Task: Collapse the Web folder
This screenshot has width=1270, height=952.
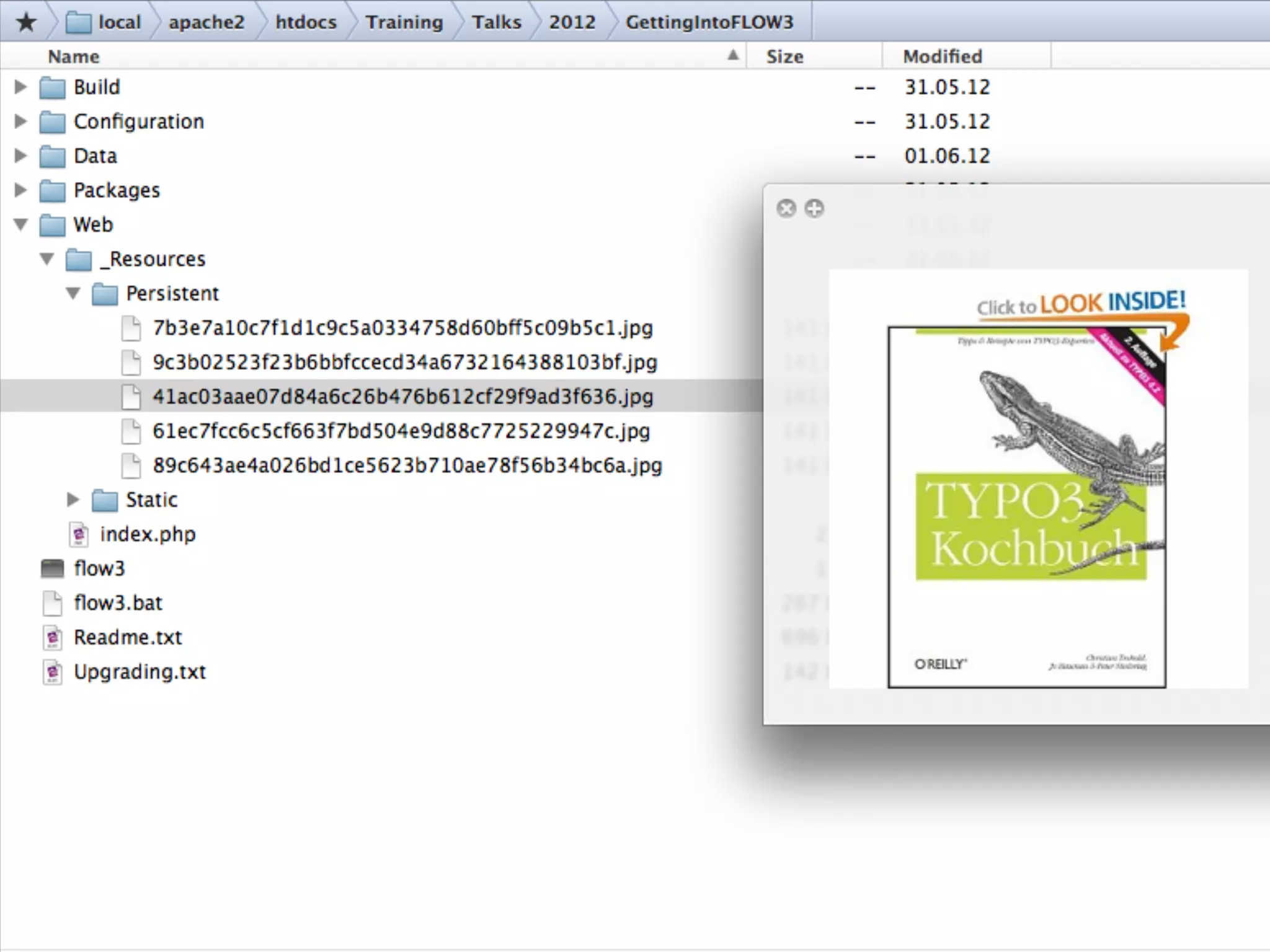Action: coord(20,224)
